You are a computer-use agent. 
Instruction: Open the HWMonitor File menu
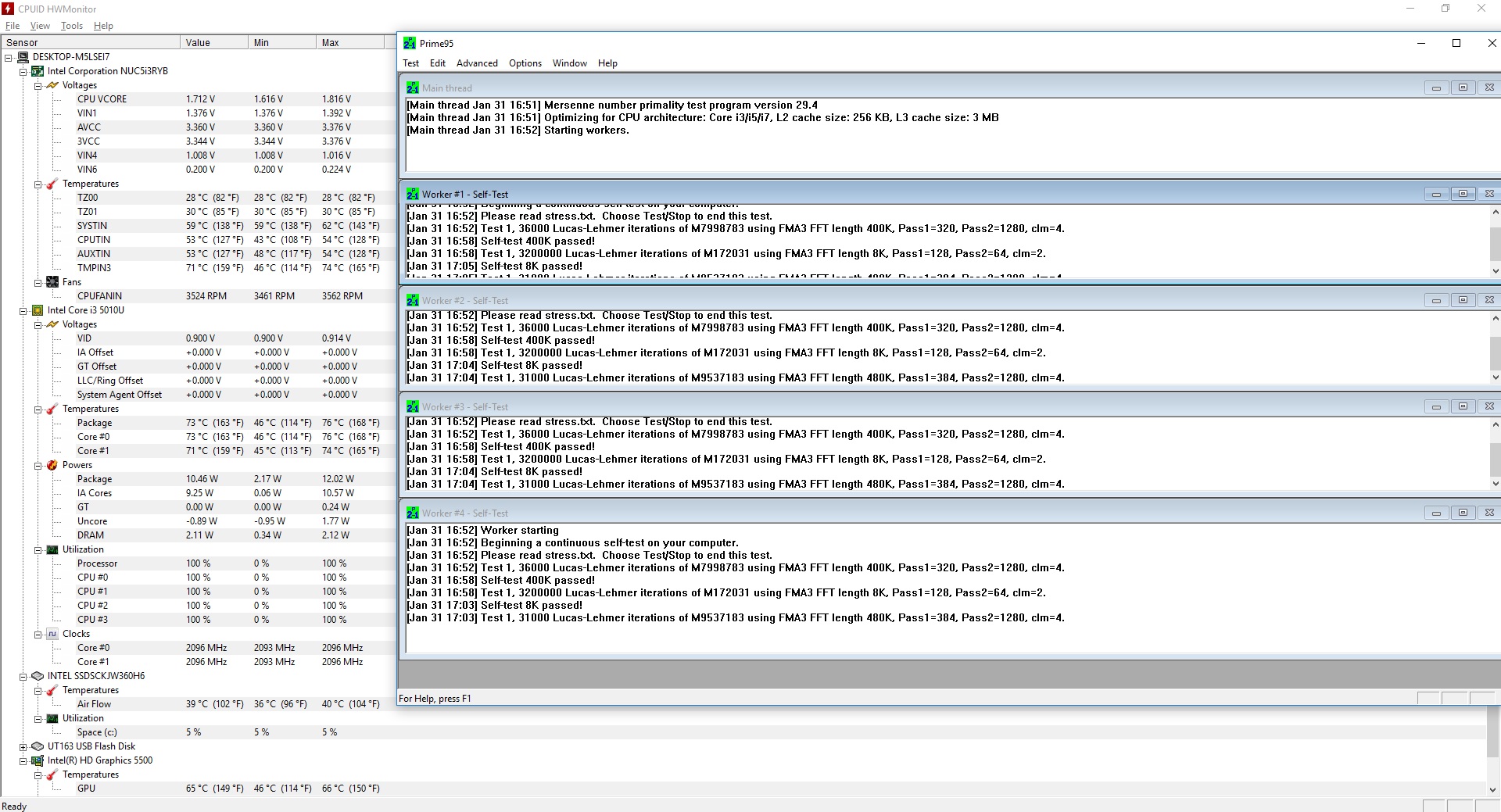13,26
